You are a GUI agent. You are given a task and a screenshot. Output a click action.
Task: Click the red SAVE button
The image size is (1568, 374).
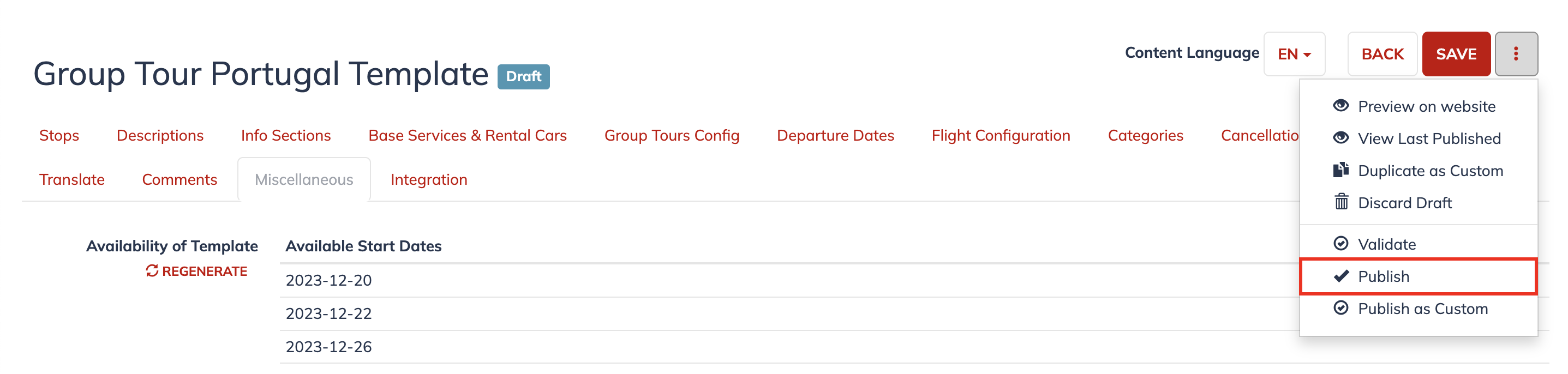pyautogui.click(x=1456, y=54)
